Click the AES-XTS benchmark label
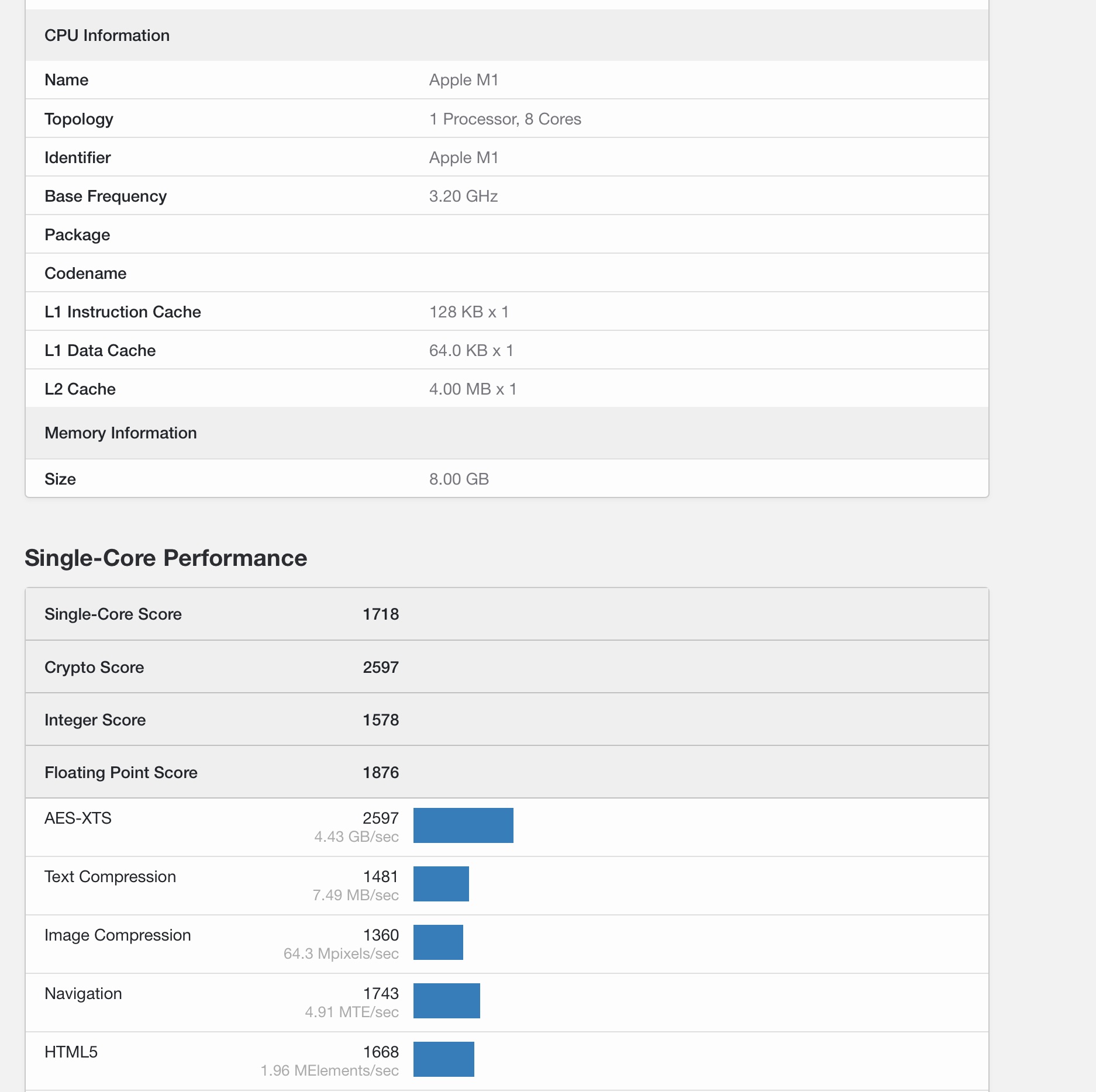Viewport: 1096px width, 1092px height. click(78, 818)
